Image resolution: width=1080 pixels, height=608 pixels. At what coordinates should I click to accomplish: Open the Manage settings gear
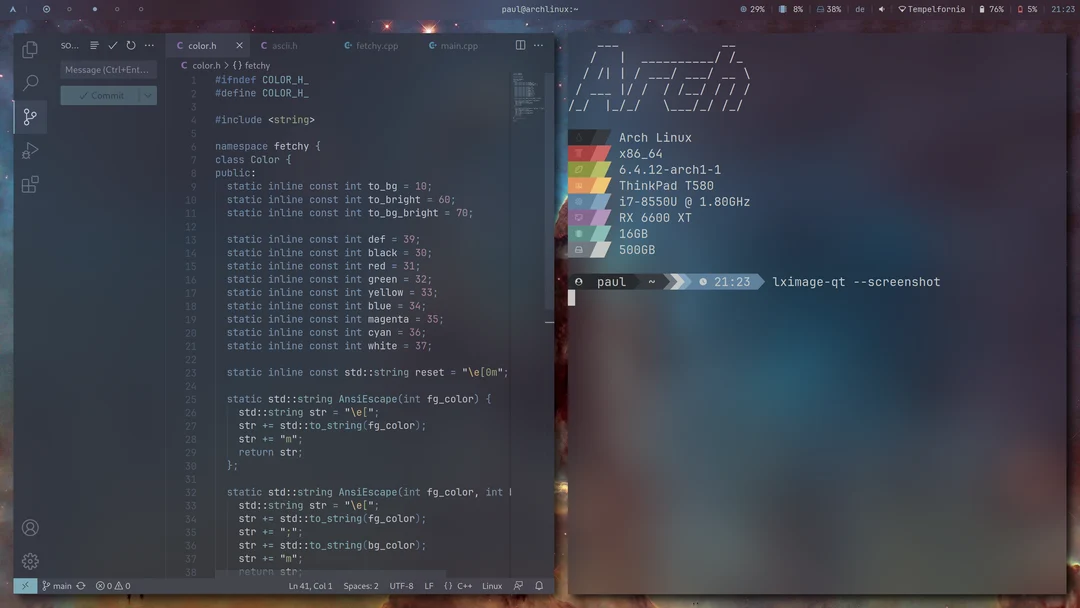(29, 561)
